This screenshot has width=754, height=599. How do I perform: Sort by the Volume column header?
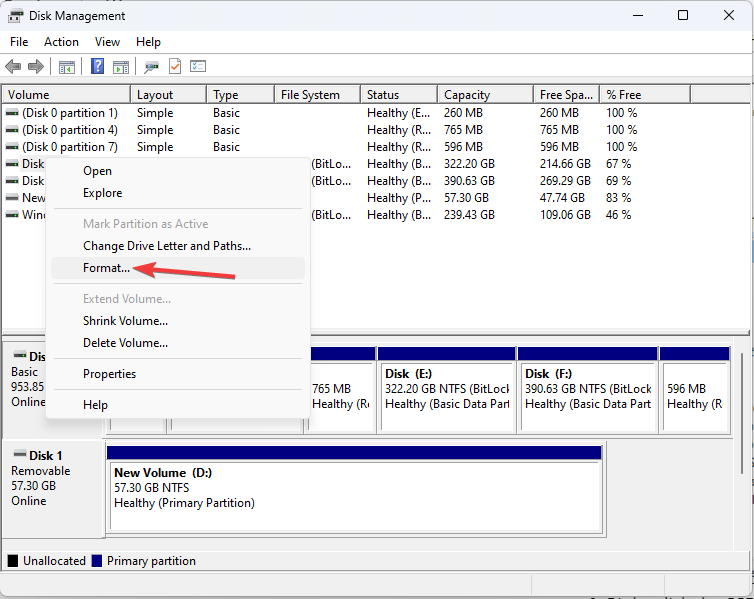[66, 95]
